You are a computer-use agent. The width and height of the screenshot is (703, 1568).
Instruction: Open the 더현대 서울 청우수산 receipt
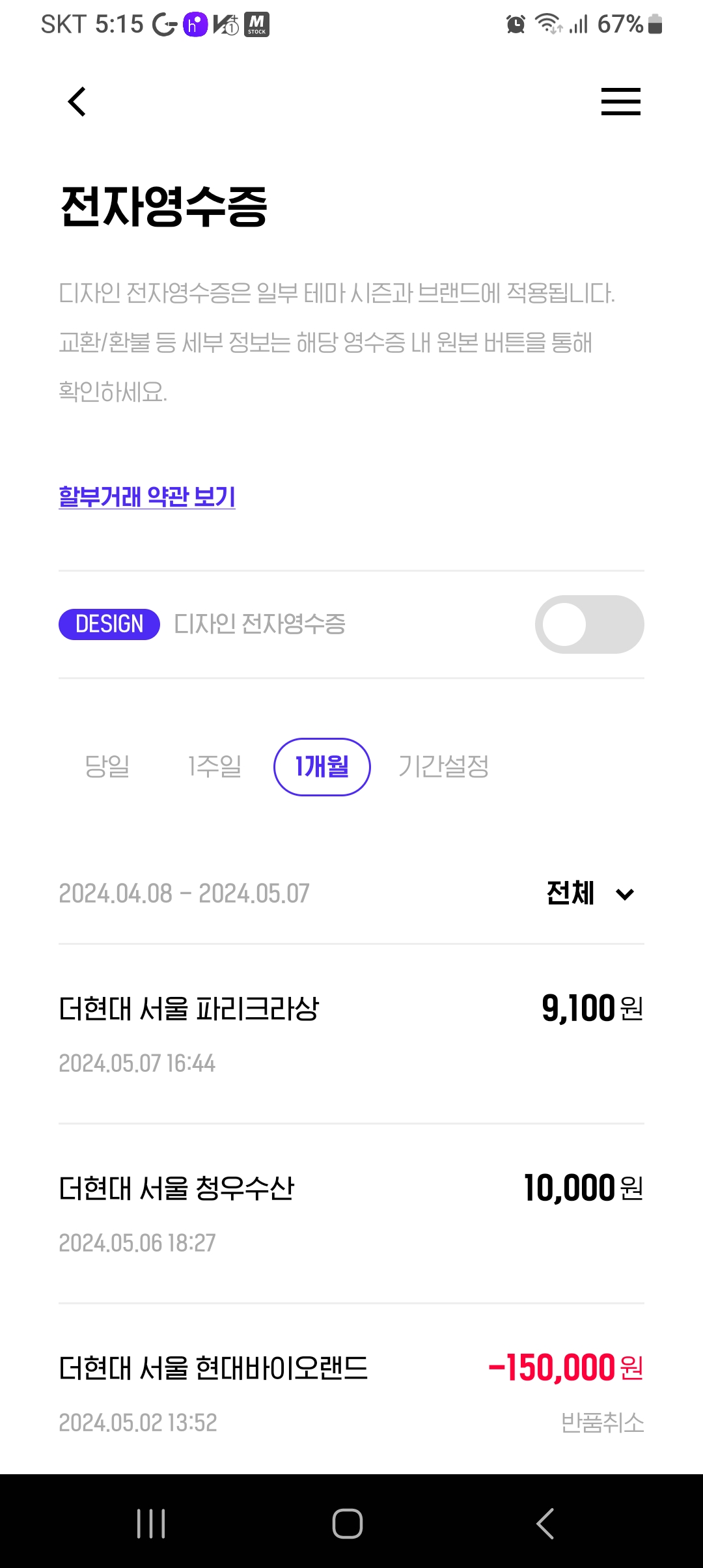[x=351, y=1214]
